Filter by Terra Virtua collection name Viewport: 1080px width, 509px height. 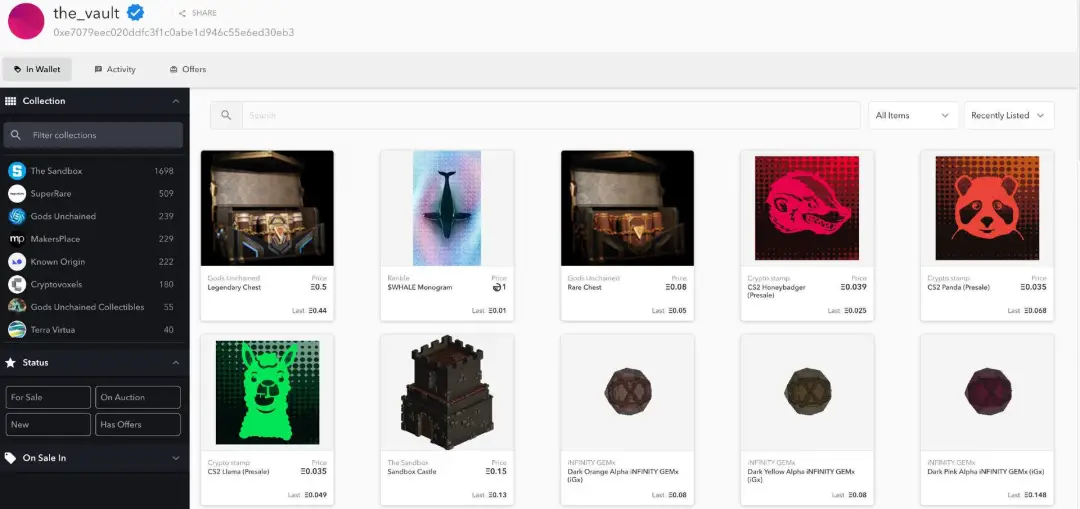[x=52, y=330]
